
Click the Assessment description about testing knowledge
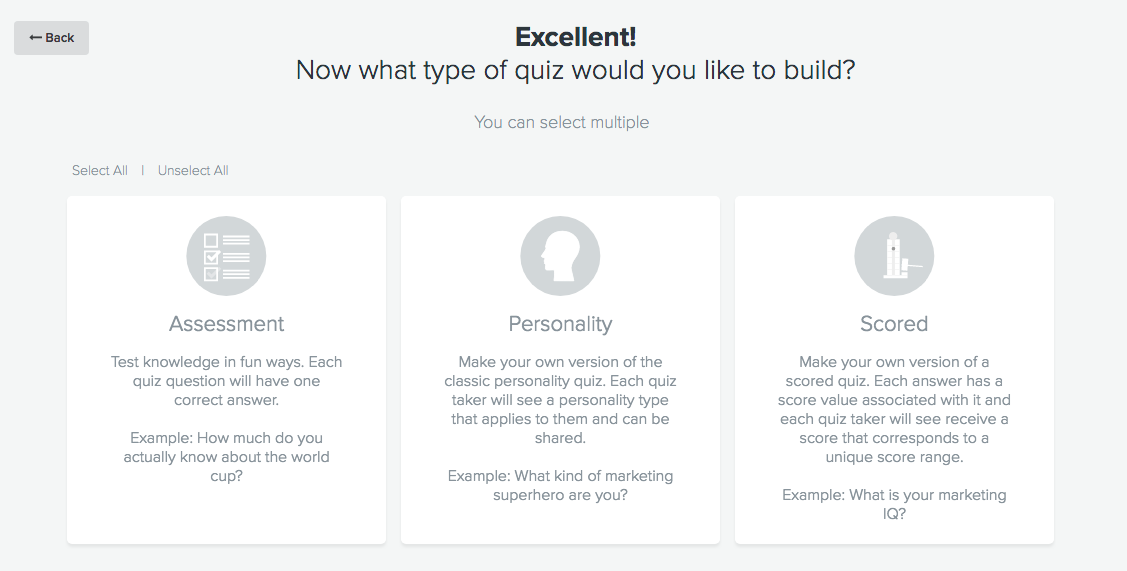[x=226, y=381]
